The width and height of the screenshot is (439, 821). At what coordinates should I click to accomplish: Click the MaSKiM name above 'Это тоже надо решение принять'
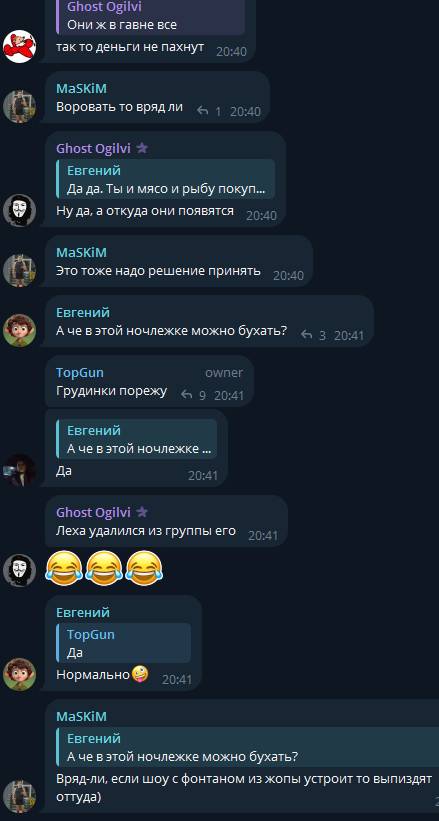81,252
